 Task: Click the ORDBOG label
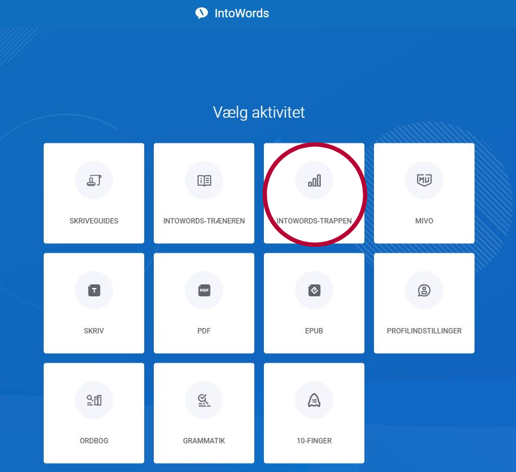[x=94, y=441]
